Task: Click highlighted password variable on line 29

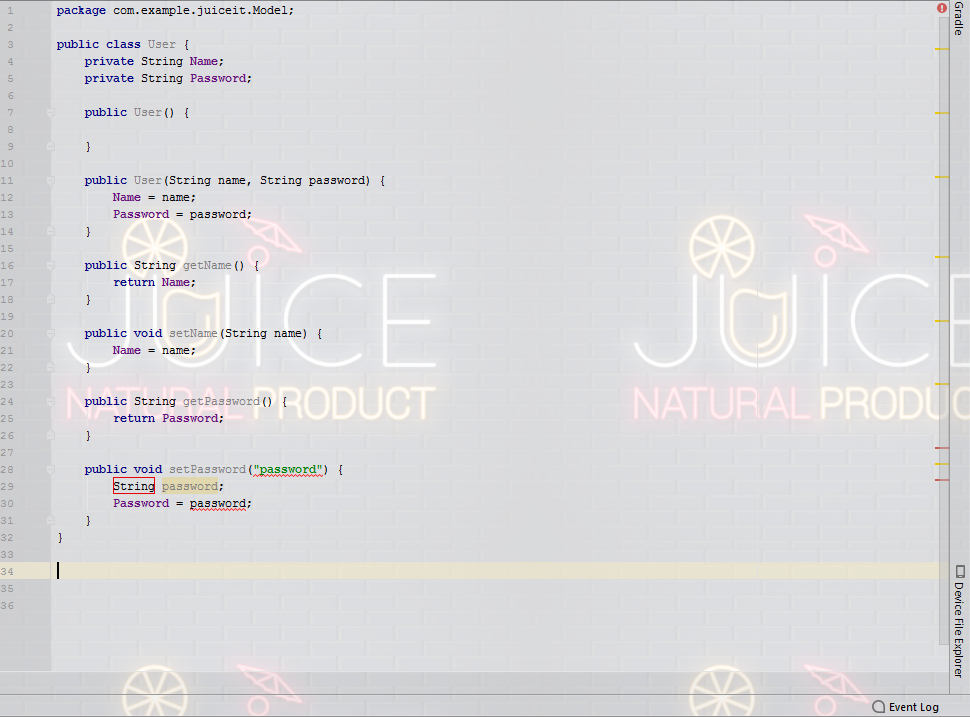Action: coord(190,486)
